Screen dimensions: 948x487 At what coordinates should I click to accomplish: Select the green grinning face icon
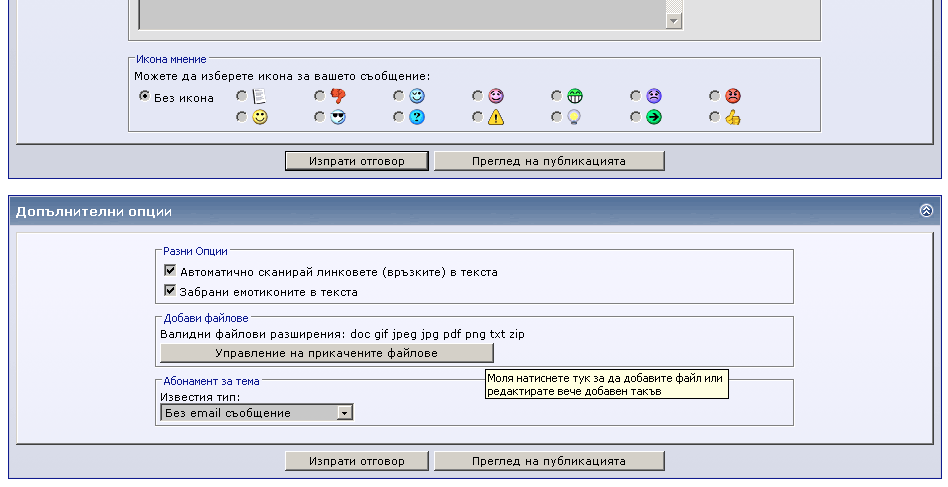(x=556, y=96)
